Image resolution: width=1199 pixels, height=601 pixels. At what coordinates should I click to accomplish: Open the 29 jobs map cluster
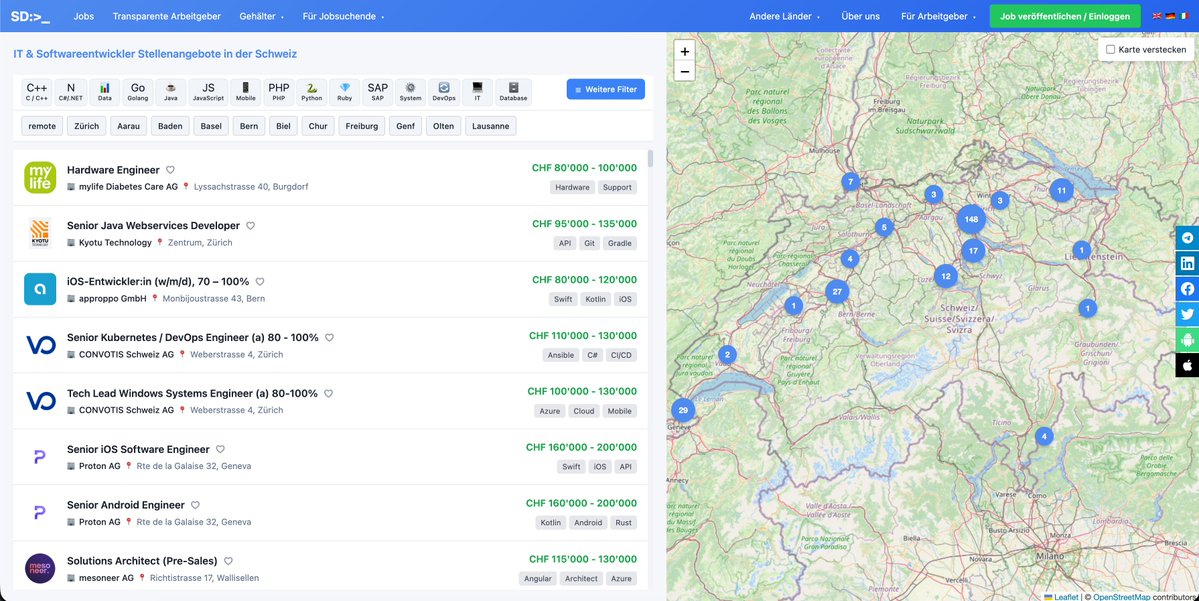click(683, 410)
